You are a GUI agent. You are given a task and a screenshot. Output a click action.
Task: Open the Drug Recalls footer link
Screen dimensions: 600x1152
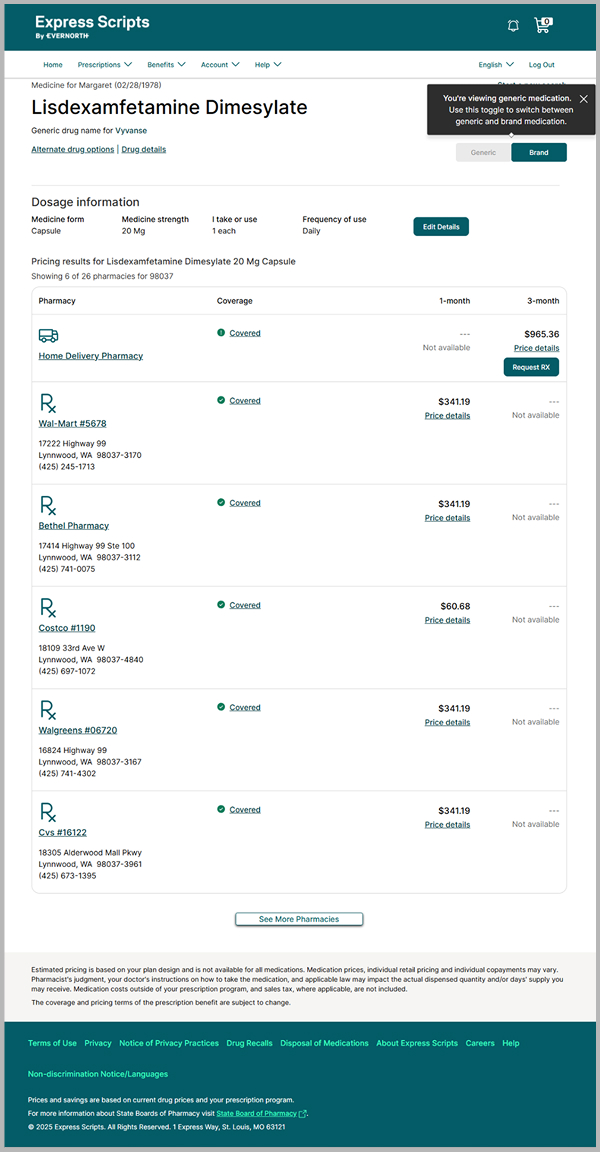pyautogui.click(x=249, y=1043)
